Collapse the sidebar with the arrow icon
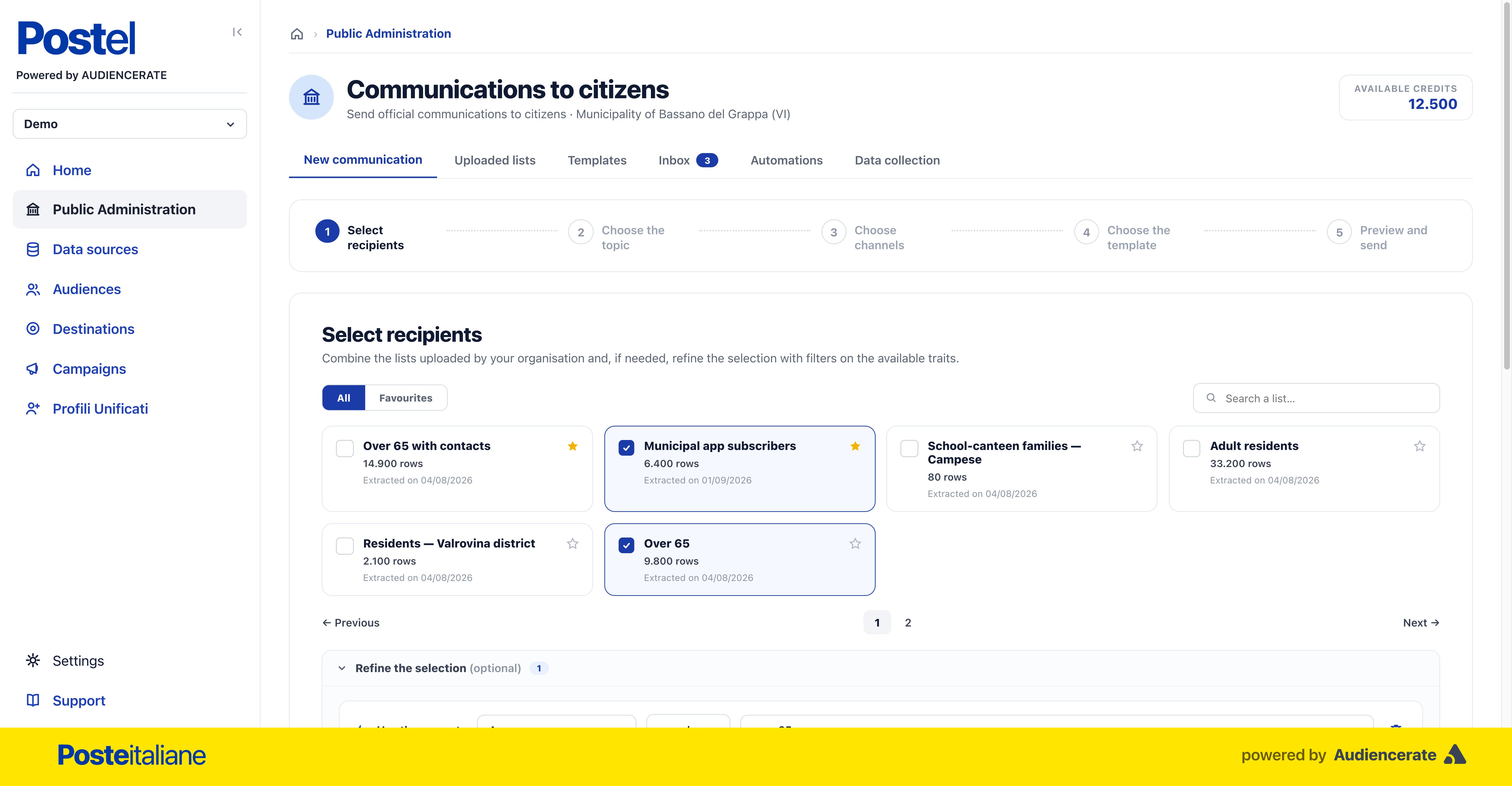Viewport: 1512px width, 786px height. (x=237, y=32)
